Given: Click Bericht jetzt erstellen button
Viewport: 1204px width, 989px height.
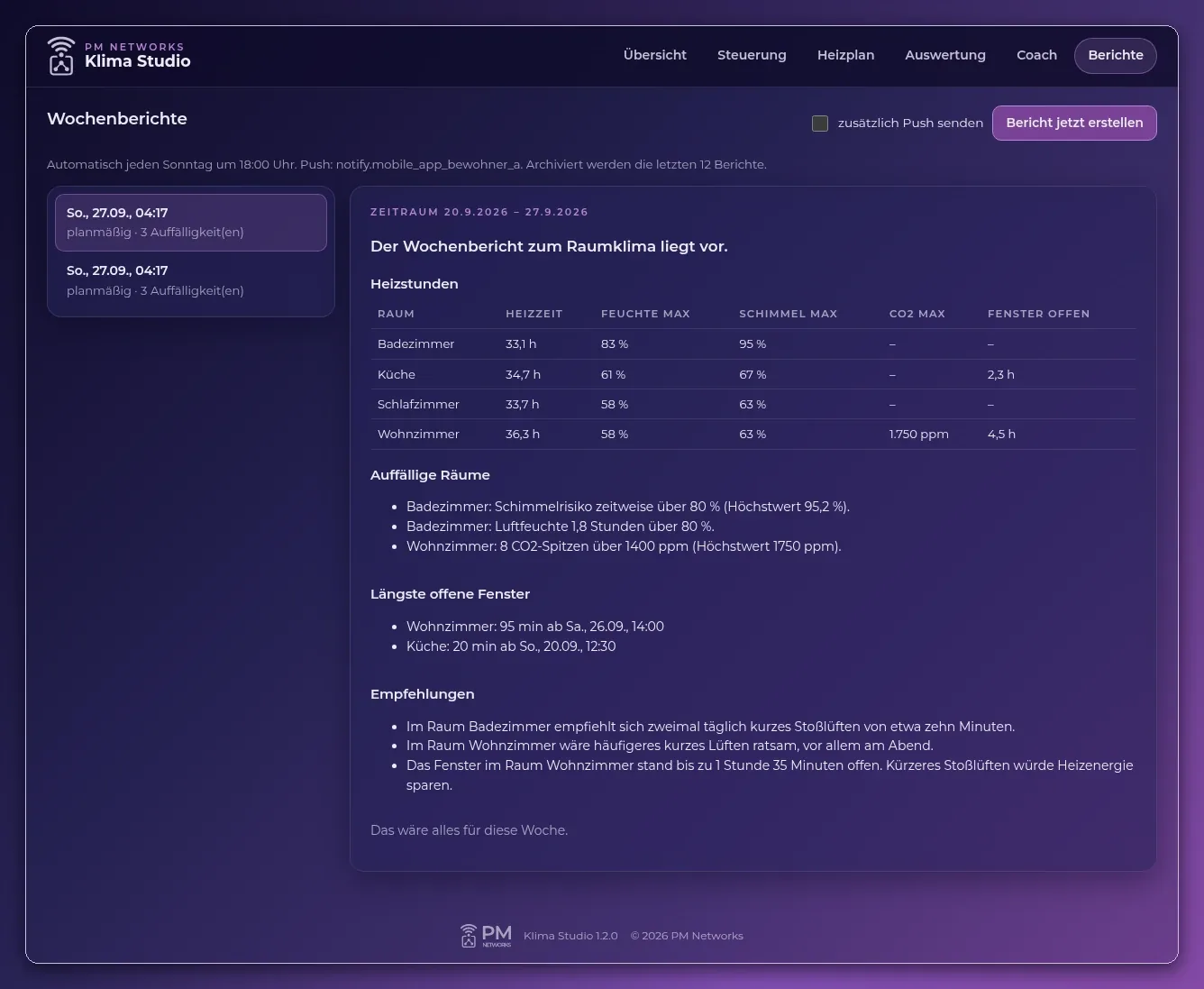Looking at the screenshot, I should [x=1074, y=124].
